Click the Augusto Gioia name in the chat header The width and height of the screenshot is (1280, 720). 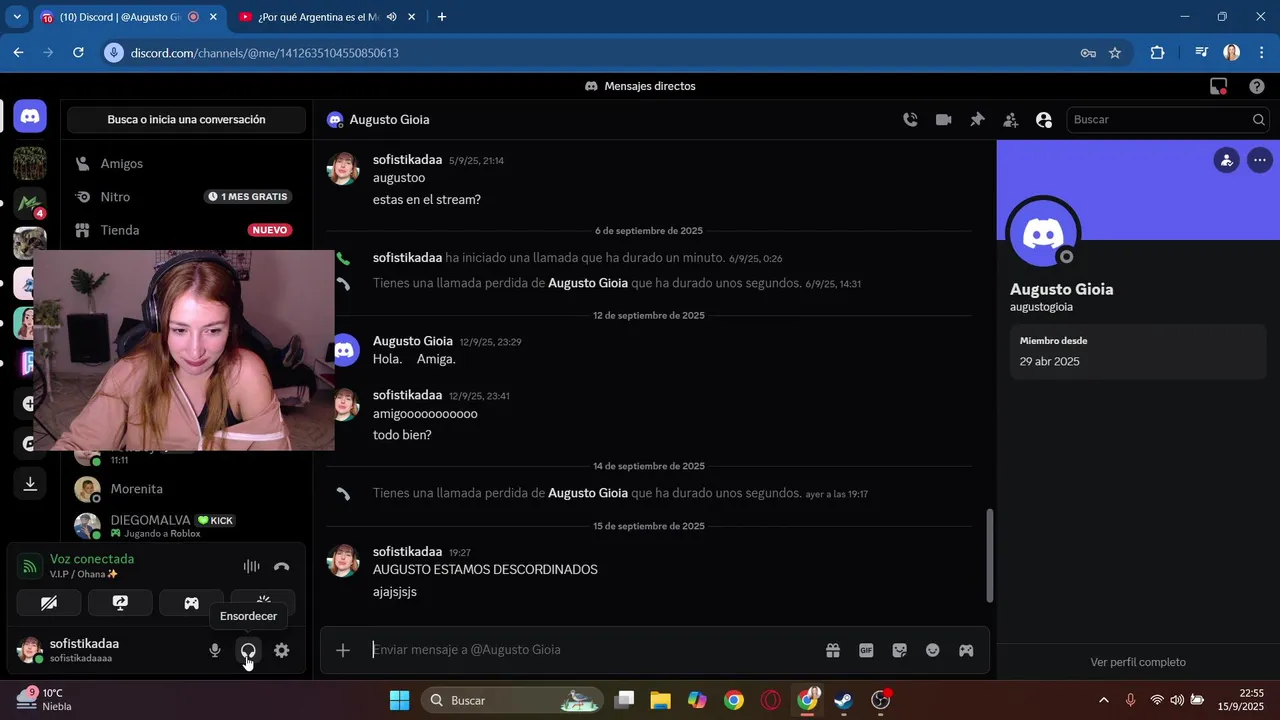click(389, 120)
